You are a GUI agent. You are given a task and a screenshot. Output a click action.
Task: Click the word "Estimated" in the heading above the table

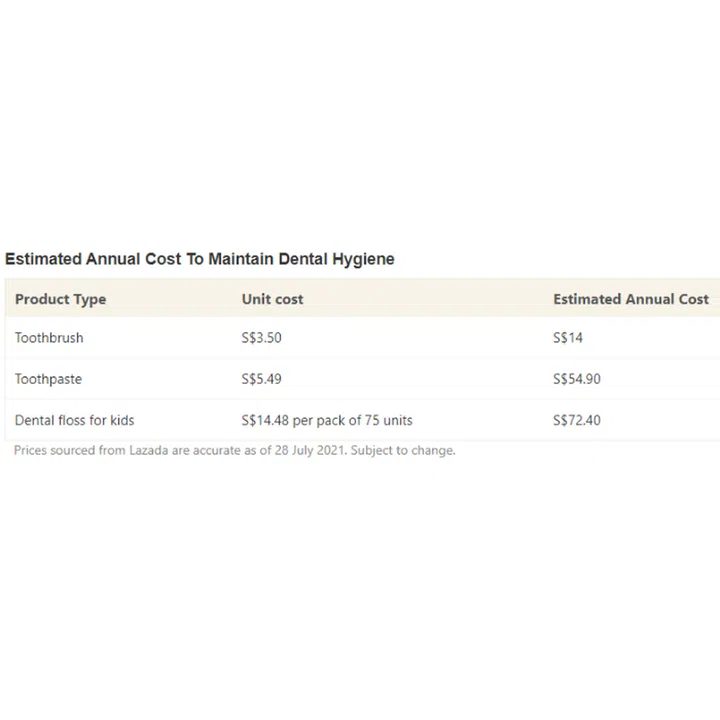click(40, 259)
